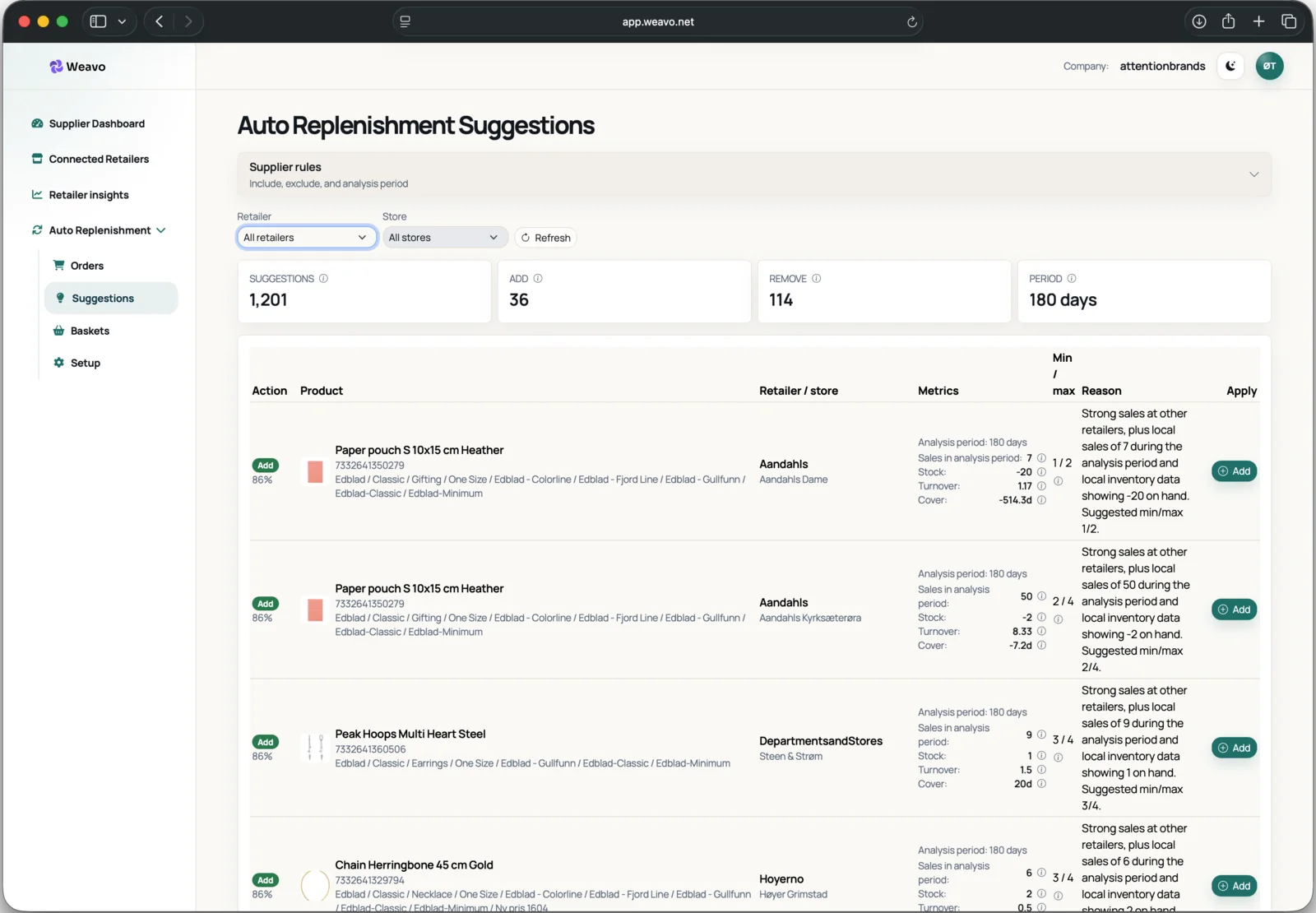Show info for cover -514.3d
This screenshot has width=1316, height=913.
click(1041, 500)
